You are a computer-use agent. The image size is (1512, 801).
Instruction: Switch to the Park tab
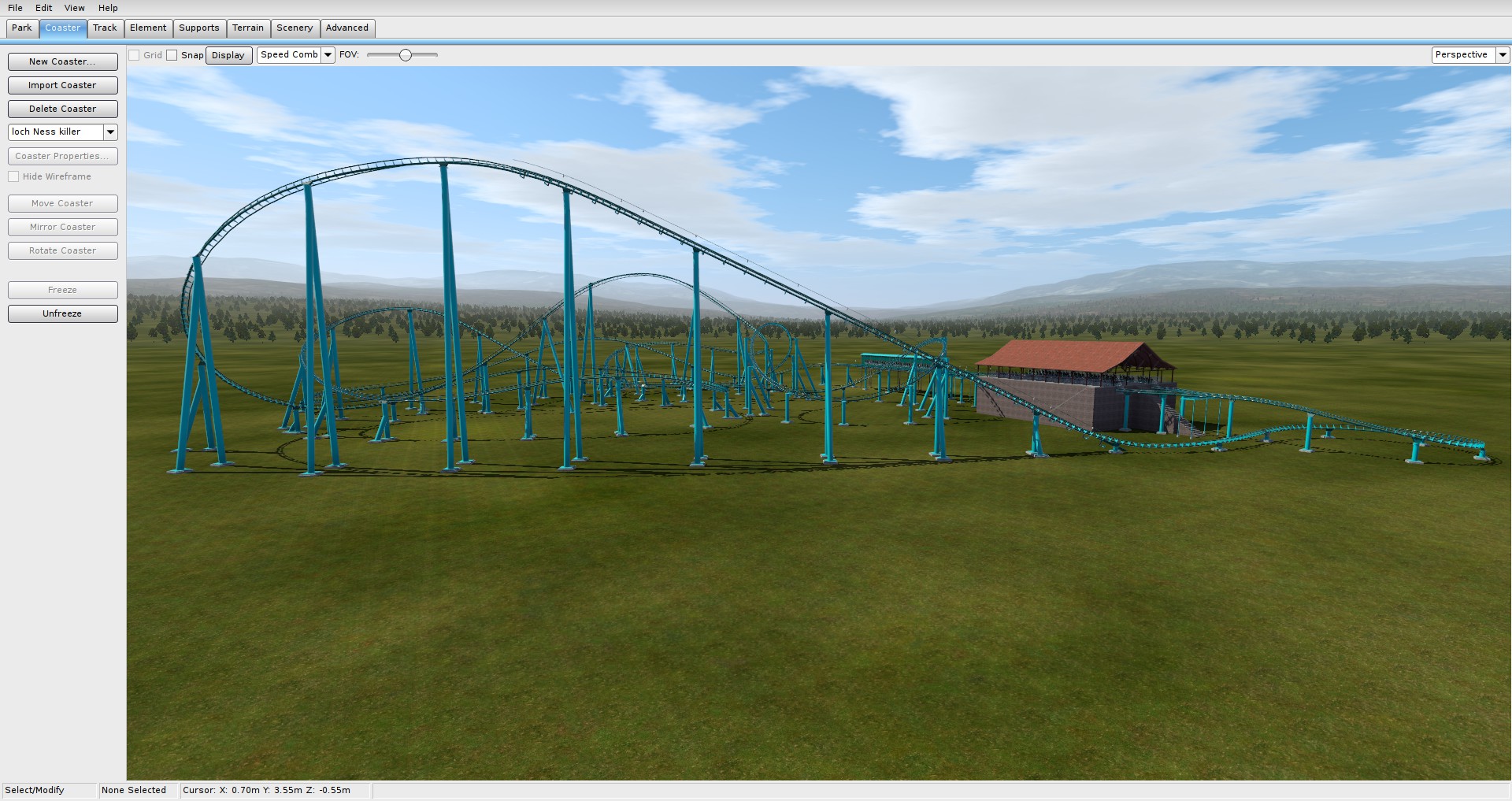pos(22,28)
